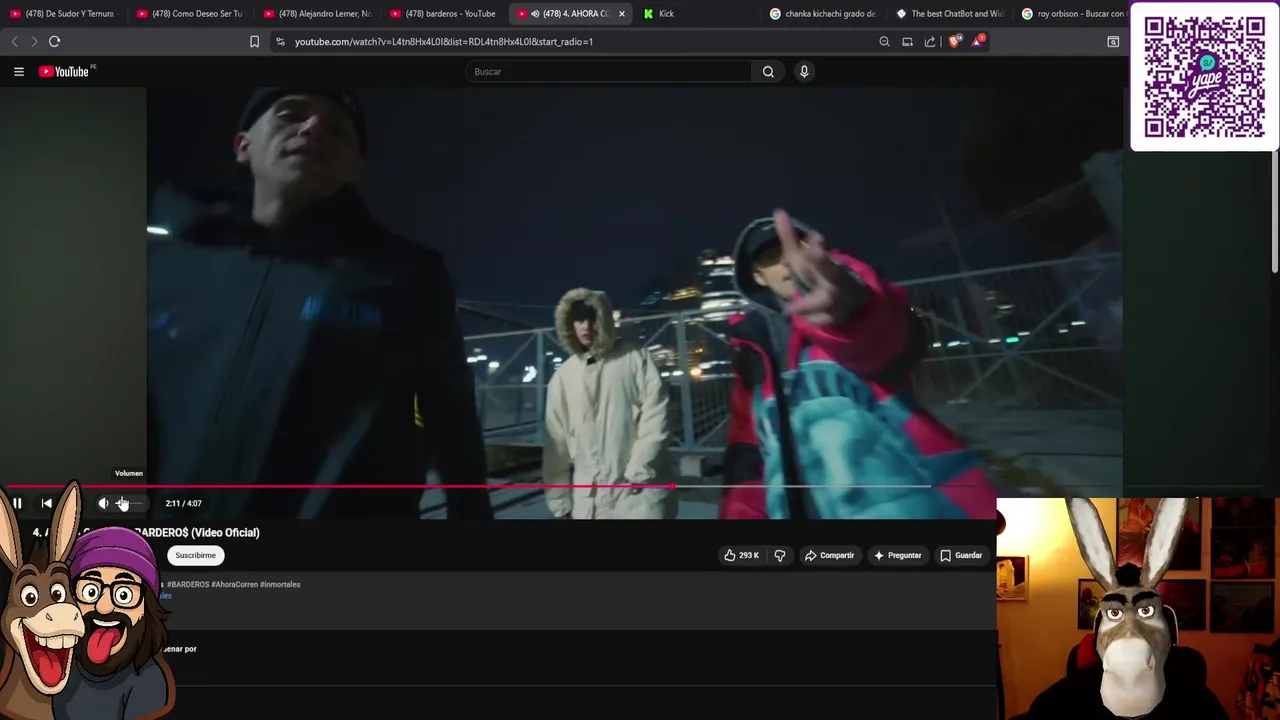Switch to the De Sudor Y Ternura tab
1280x720 pixels.
coord(62,14)
